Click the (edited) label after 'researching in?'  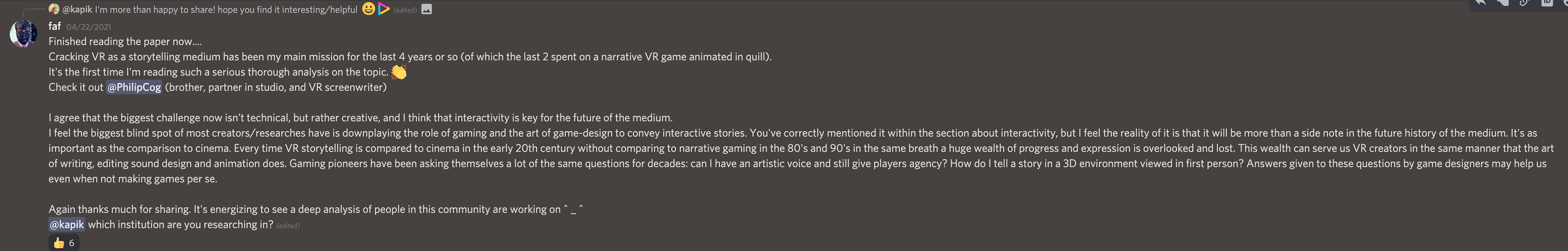pyautogui.click(x=288, y=225)
